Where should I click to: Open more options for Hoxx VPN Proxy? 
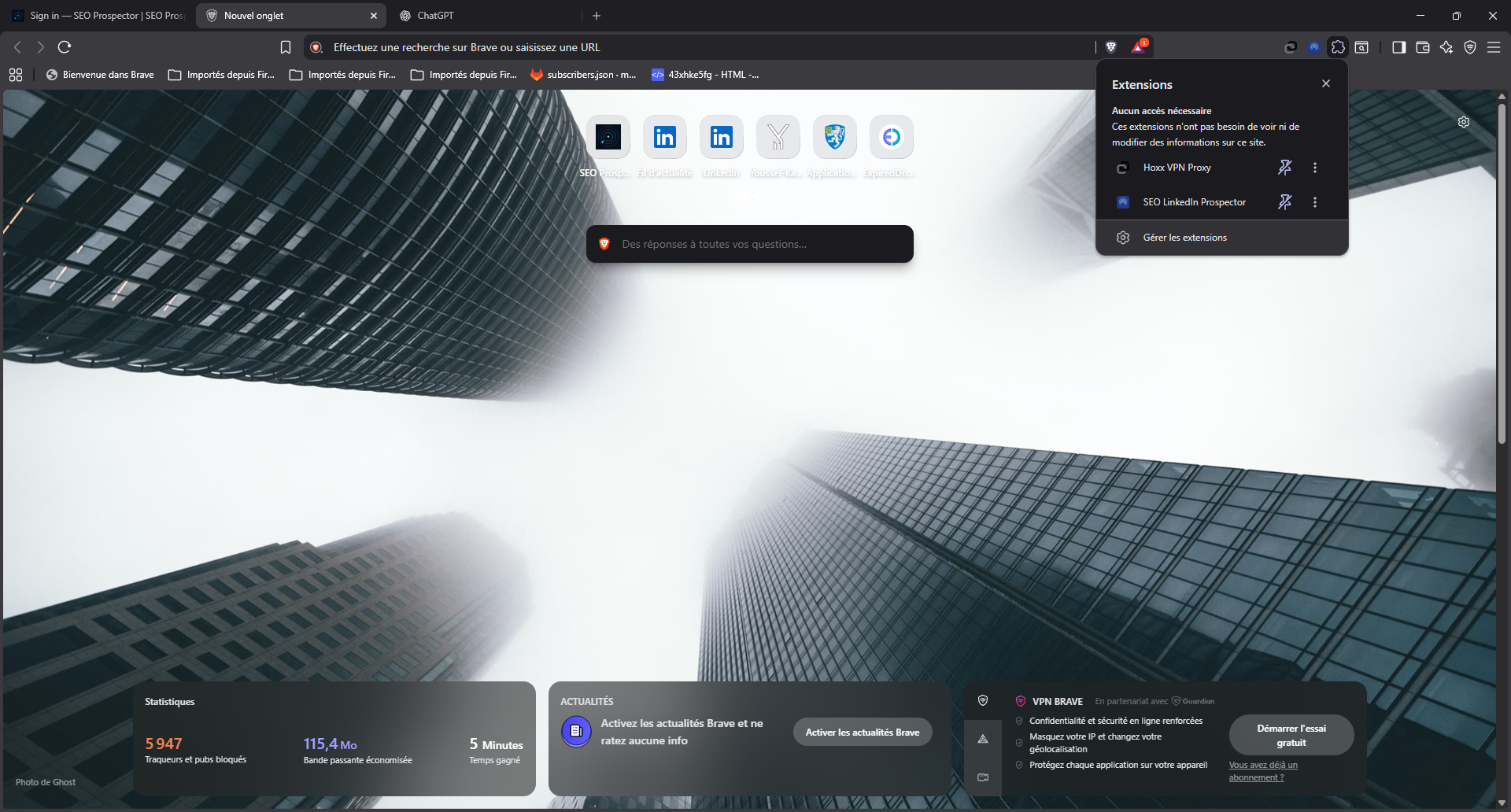1314,168
